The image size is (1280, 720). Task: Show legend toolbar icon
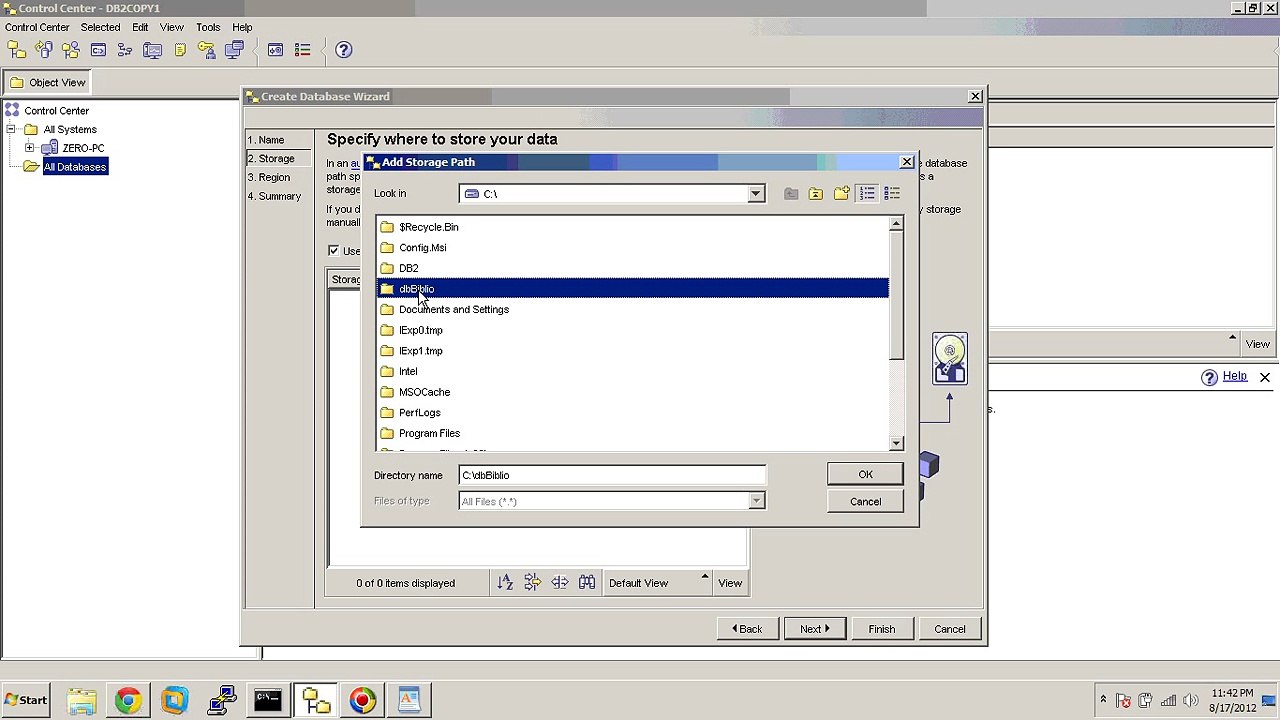[302, 50]
